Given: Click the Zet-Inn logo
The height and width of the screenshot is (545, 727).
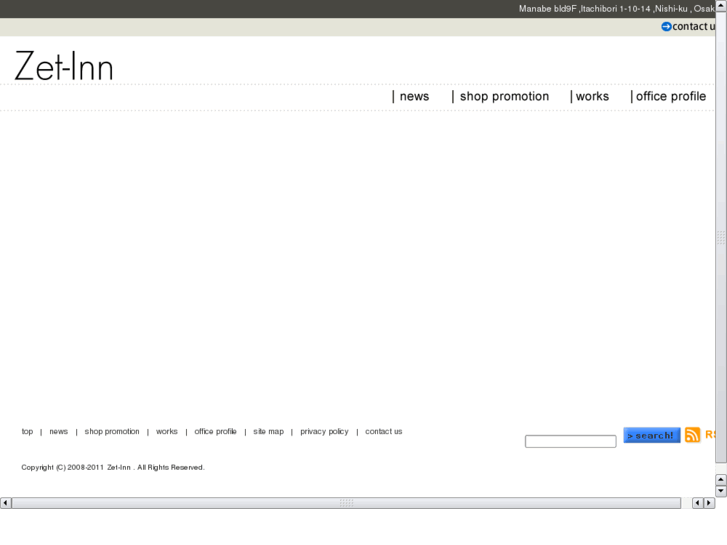Looking at the screenshot, I should click(64, 66).
